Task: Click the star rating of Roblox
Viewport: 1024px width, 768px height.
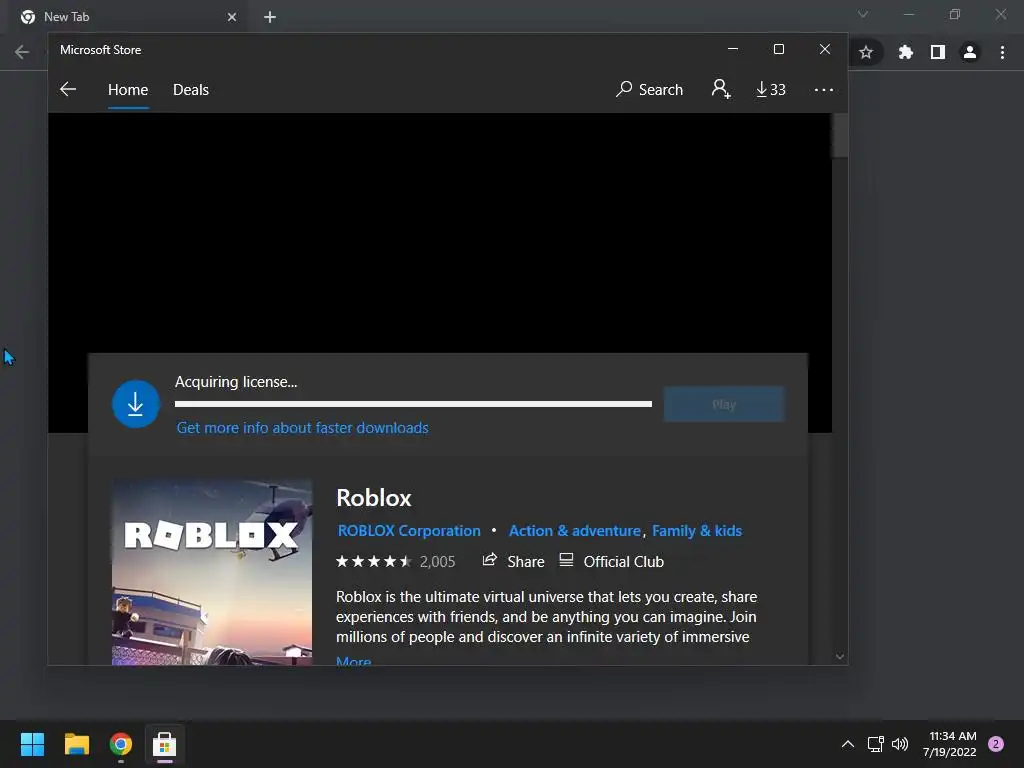Action: click(x=374, y=562)
